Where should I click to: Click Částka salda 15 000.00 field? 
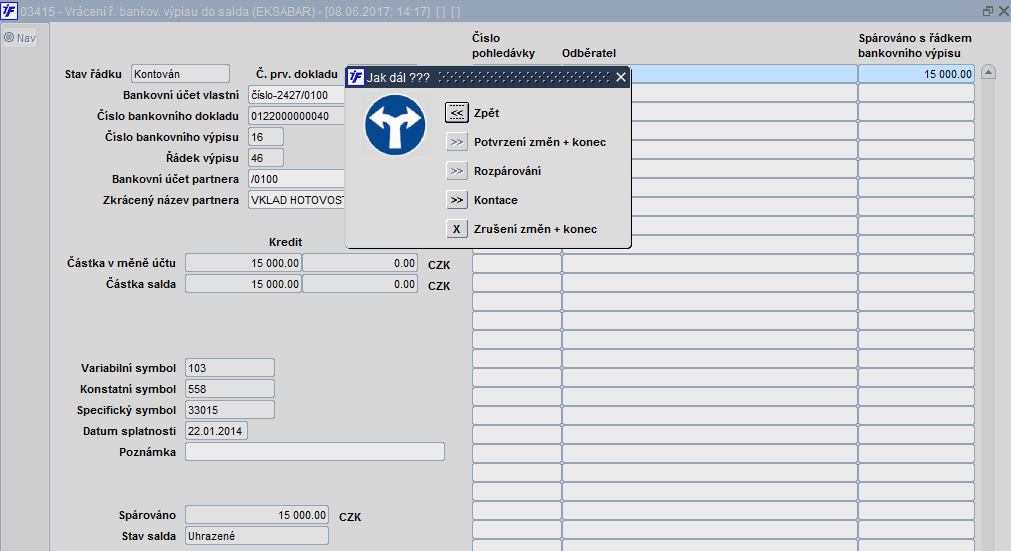243,284
